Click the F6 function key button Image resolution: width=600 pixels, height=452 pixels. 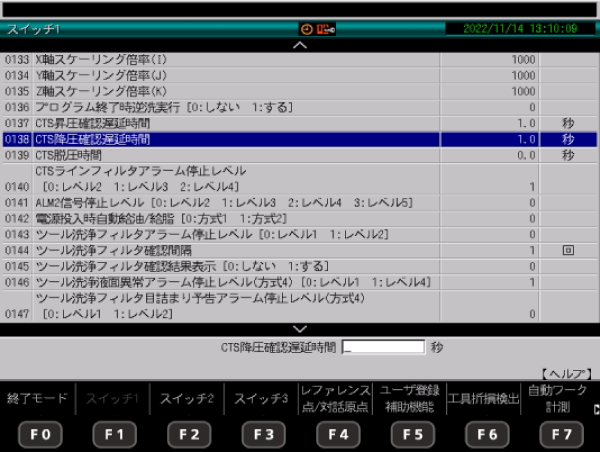coord(487,434)
